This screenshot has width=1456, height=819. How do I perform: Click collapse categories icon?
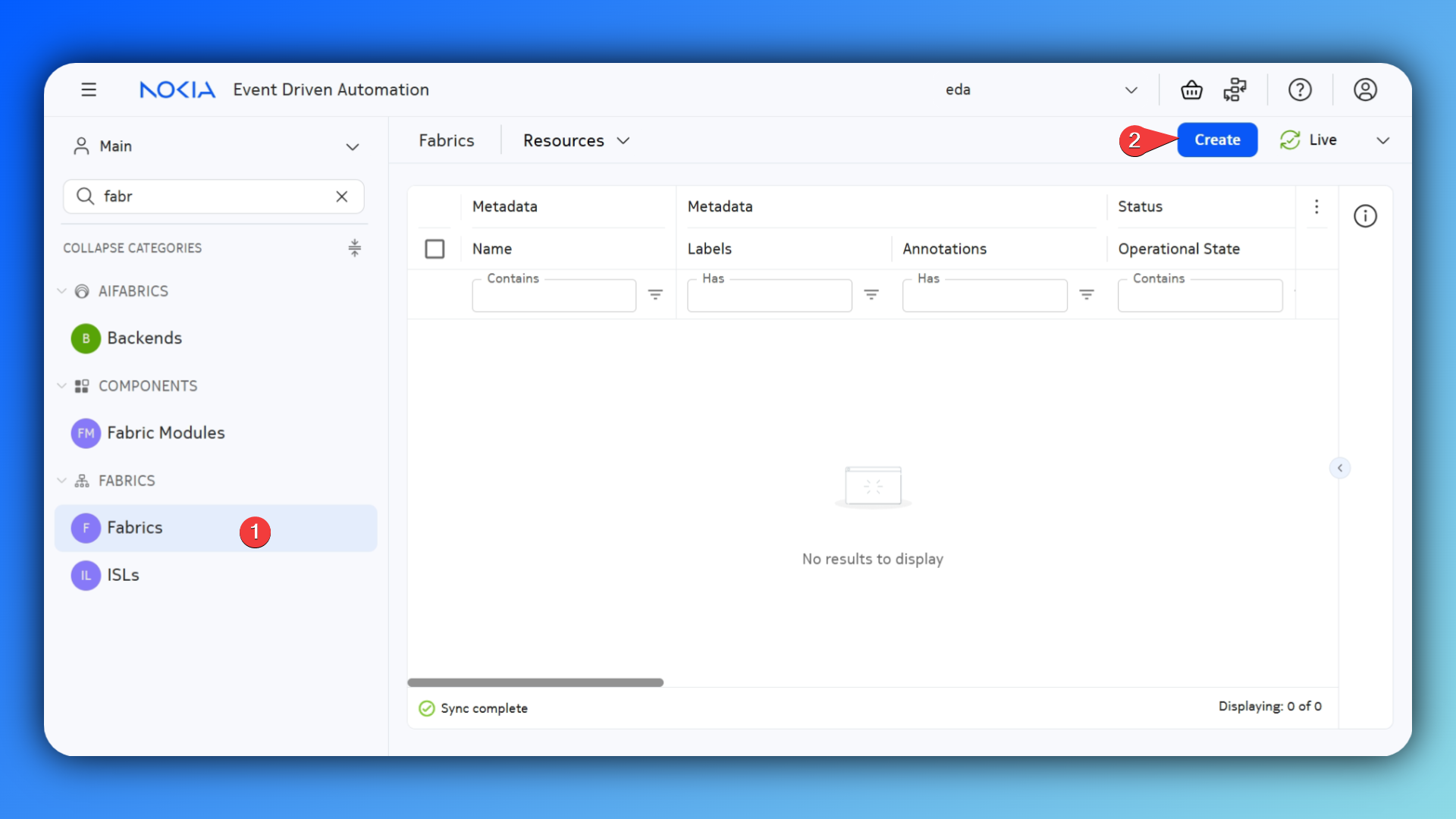pyautogui.click(x=354, y=248)
